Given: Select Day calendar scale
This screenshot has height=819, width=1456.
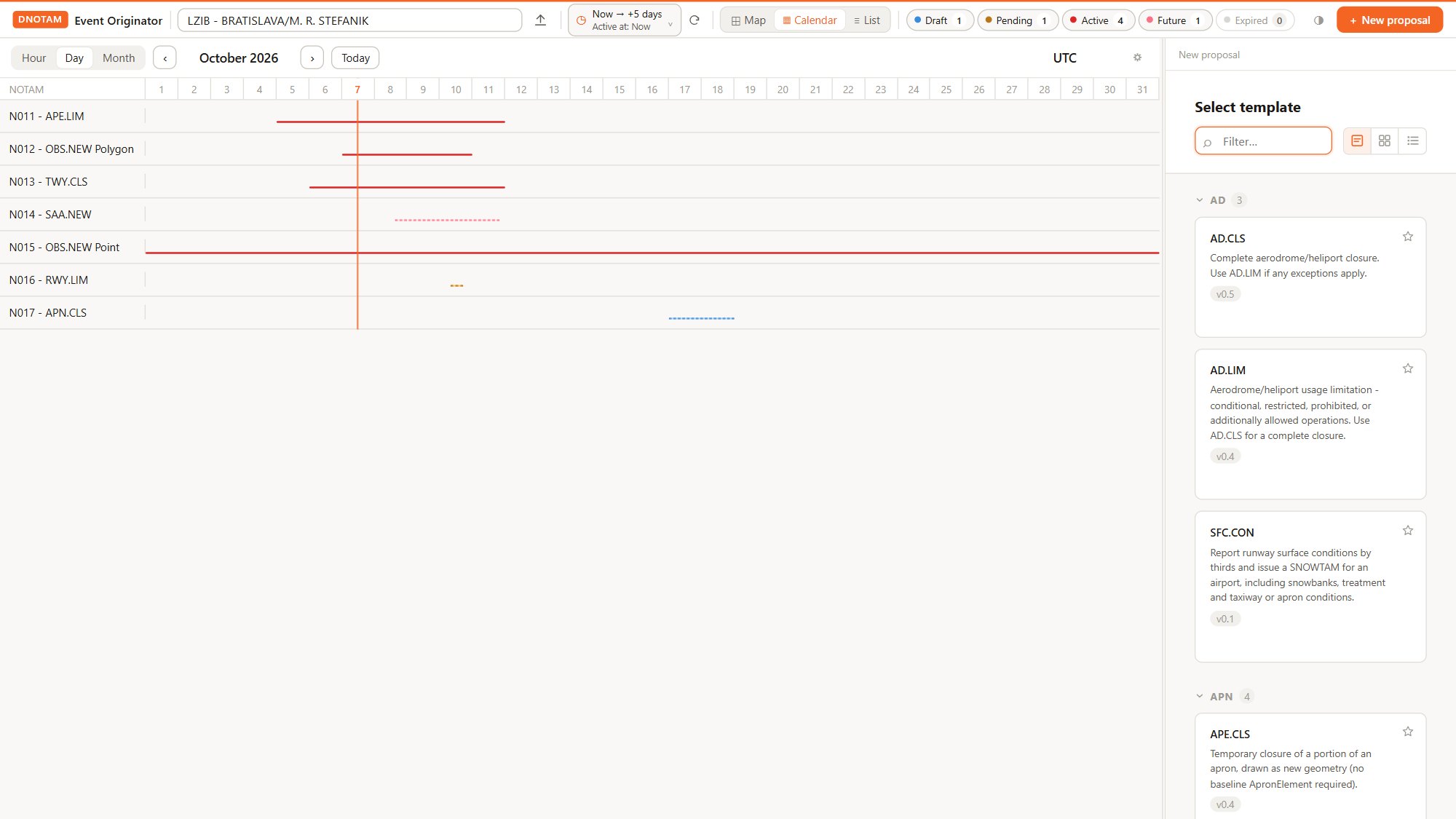Looking at the screenshot, I should point(74,58).
